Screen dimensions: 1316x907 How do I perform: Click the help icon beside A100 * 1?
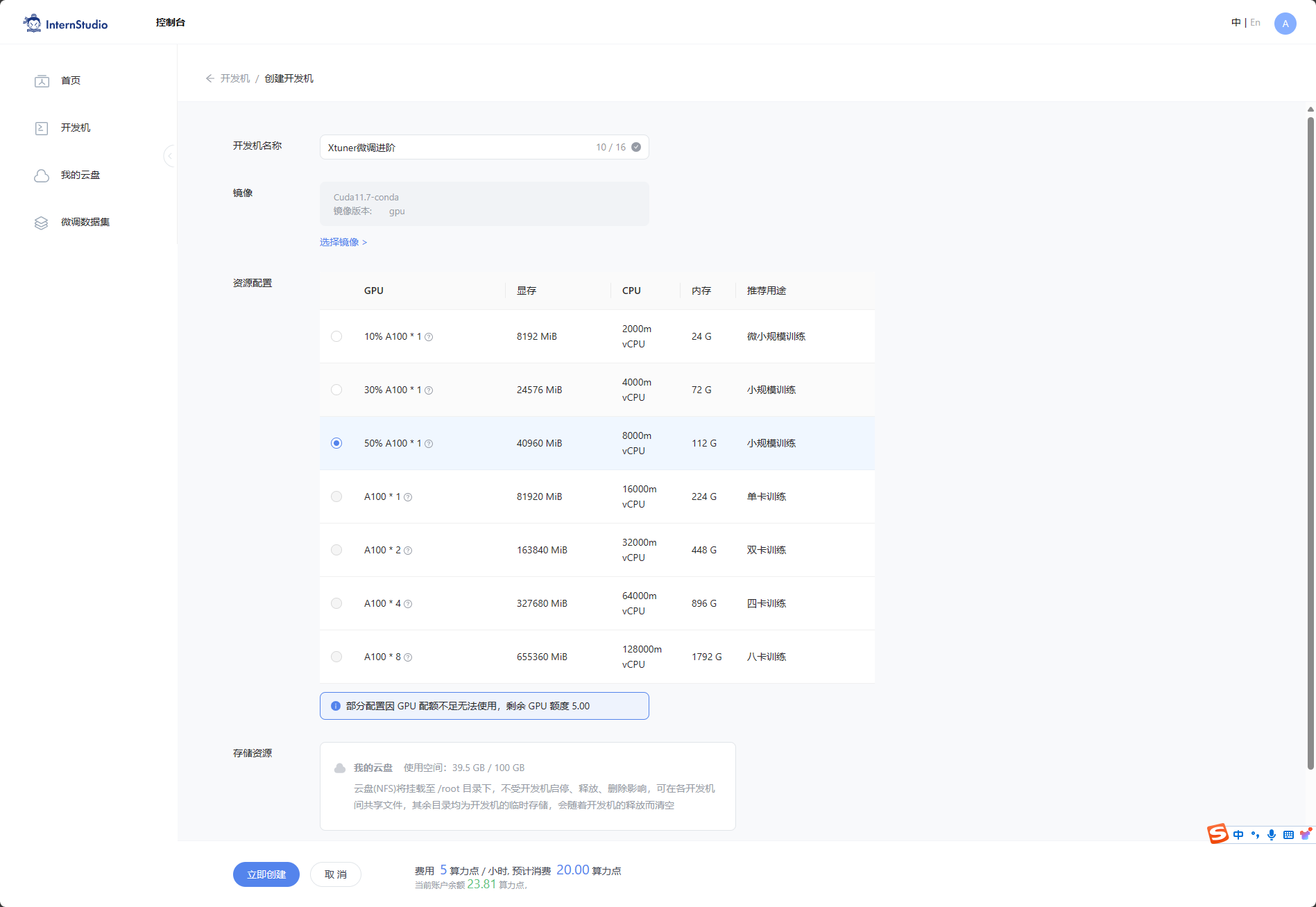[x=408, y=497]
